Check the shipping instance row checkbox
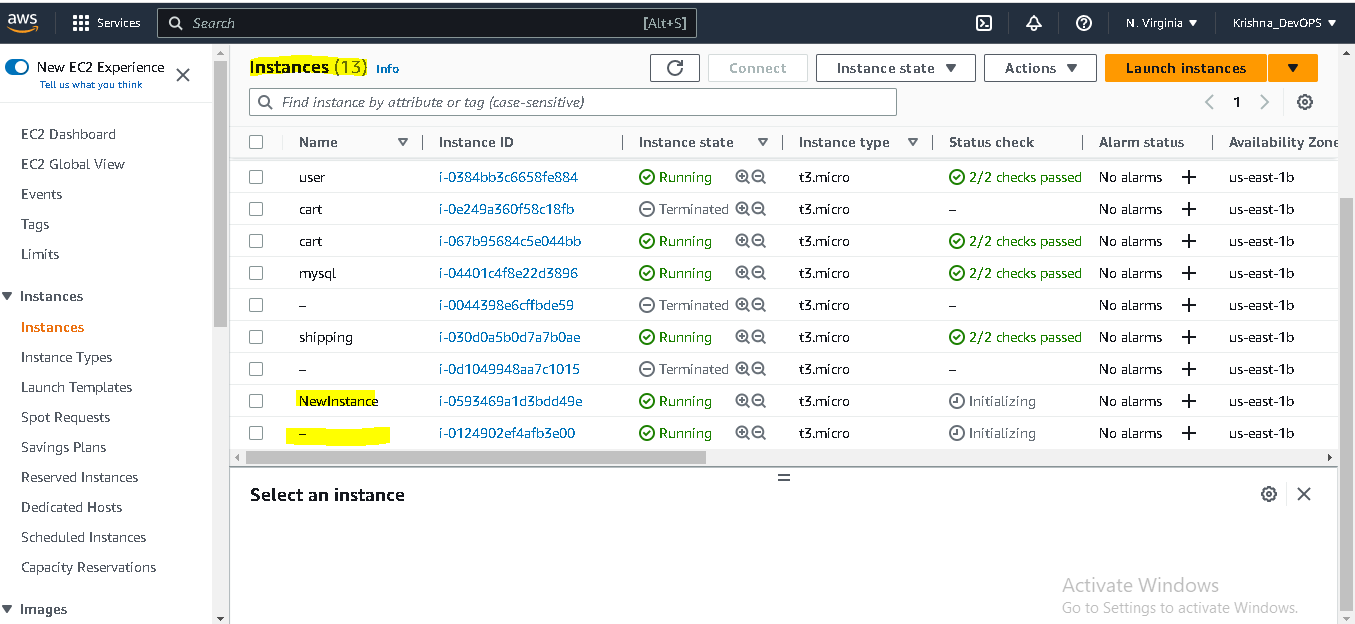 (x=256, y=336)
